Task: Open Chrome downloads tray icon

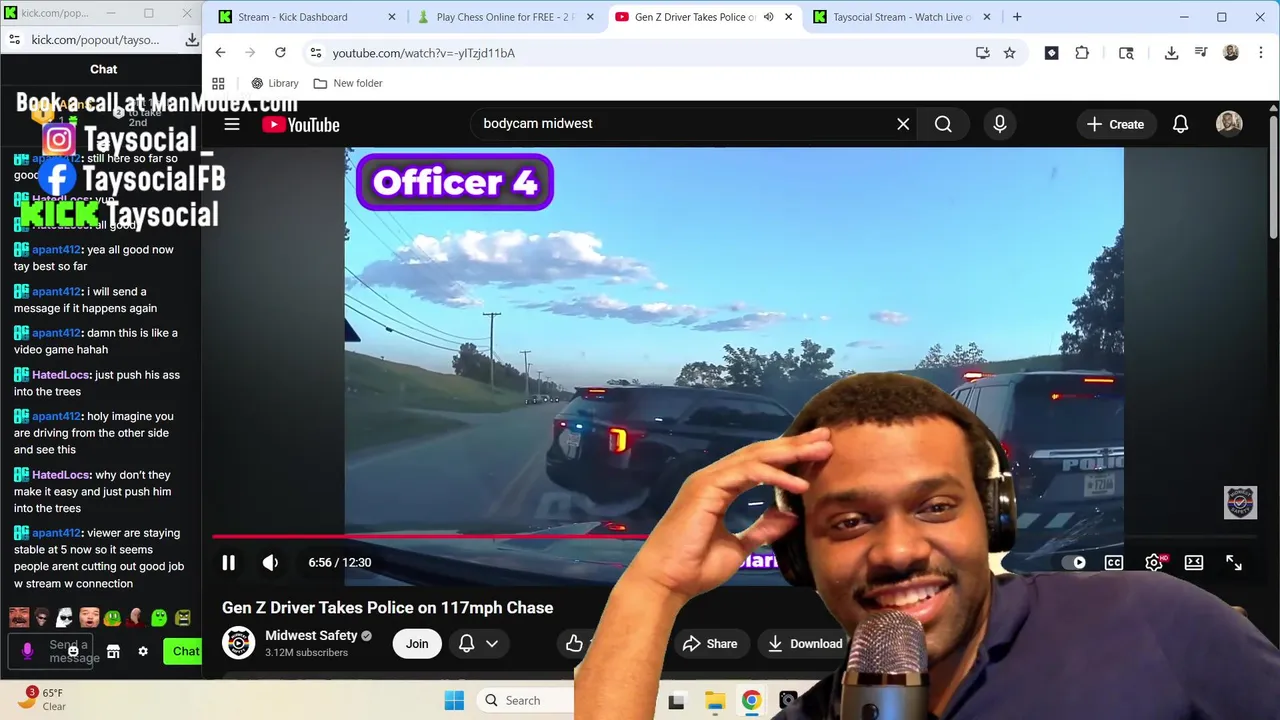Action: (1171, 53)
